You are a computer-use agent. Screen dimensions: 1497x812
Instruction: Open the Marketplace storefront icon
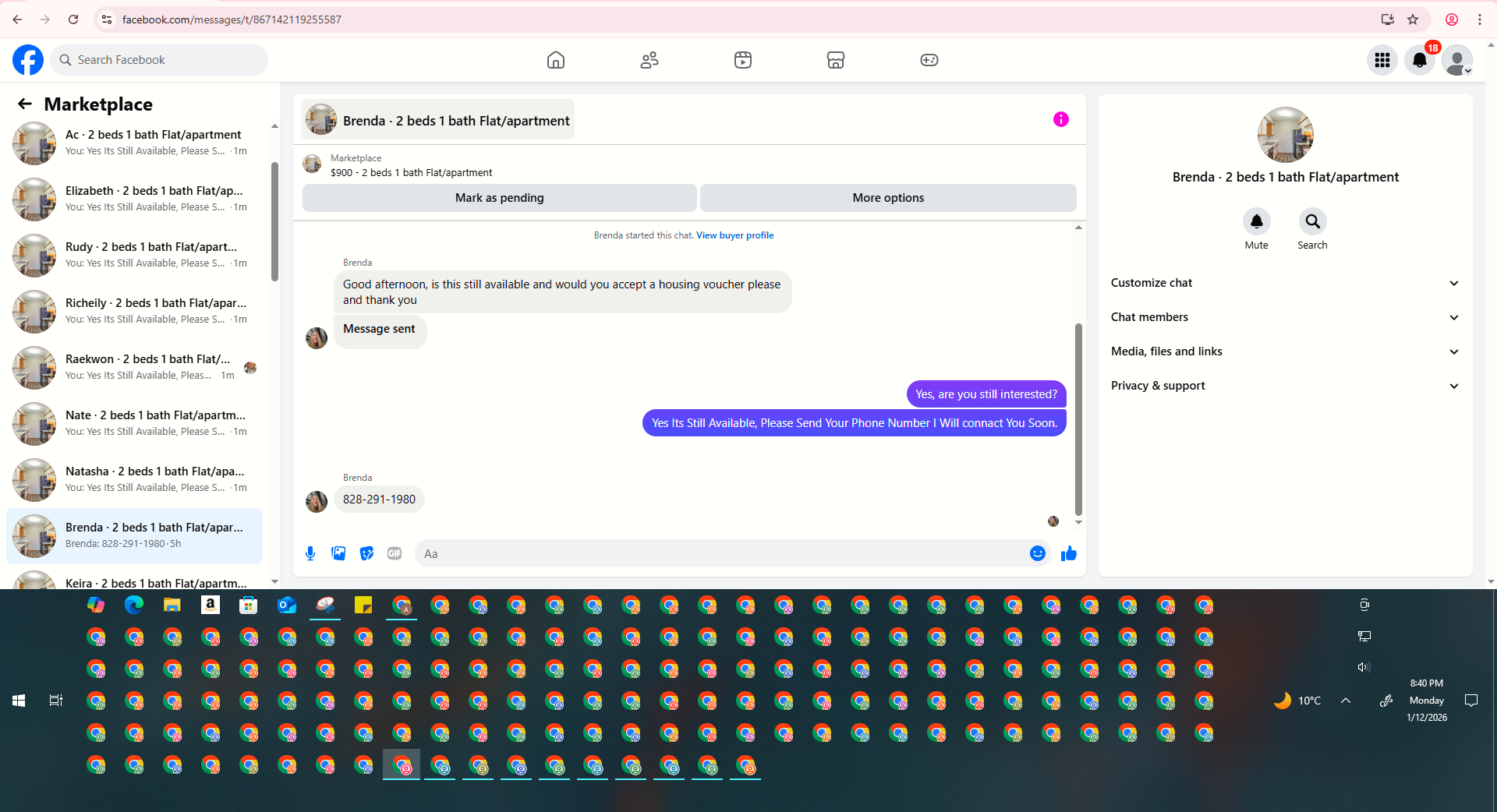point(836,60)
